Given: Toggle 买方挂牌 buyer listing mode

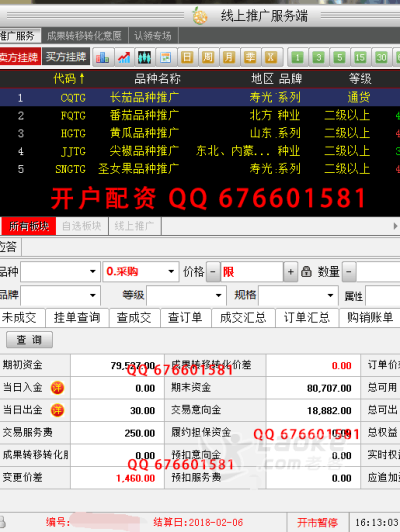Looking at the screenshot, I should (66, 57).
